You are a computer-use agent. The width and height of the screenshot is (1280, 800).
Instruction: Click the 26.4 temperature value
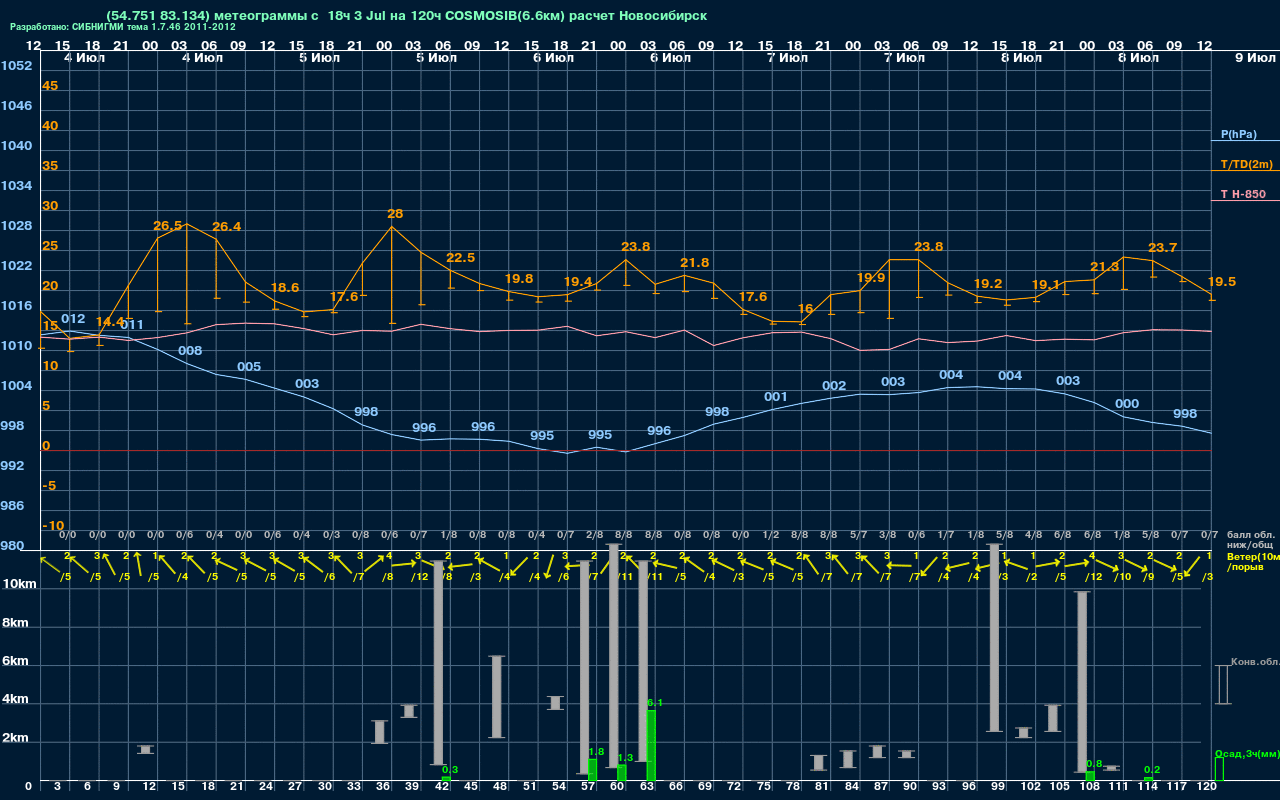click(x=226, y=227)
